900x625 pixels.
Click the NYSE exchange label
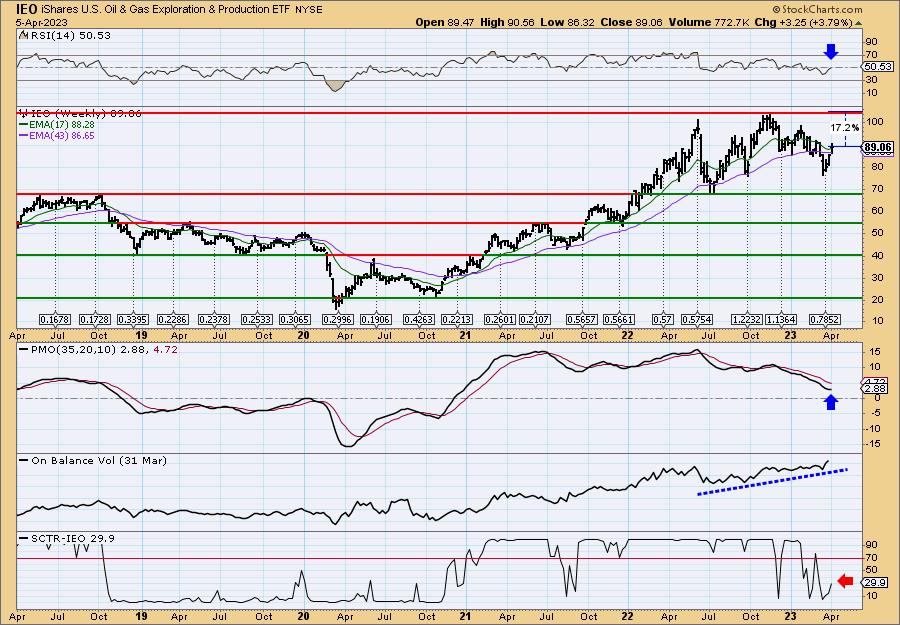(x=309, y=10)
